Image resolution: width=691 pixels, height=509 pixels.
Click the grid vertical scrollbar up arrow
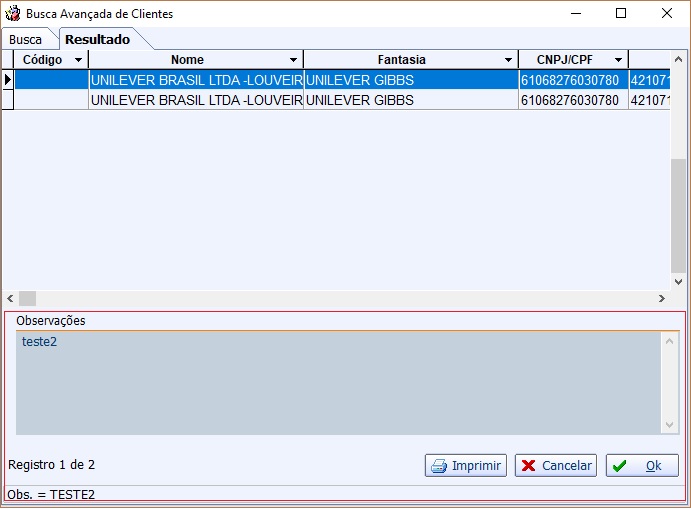(x=679, y=59)
